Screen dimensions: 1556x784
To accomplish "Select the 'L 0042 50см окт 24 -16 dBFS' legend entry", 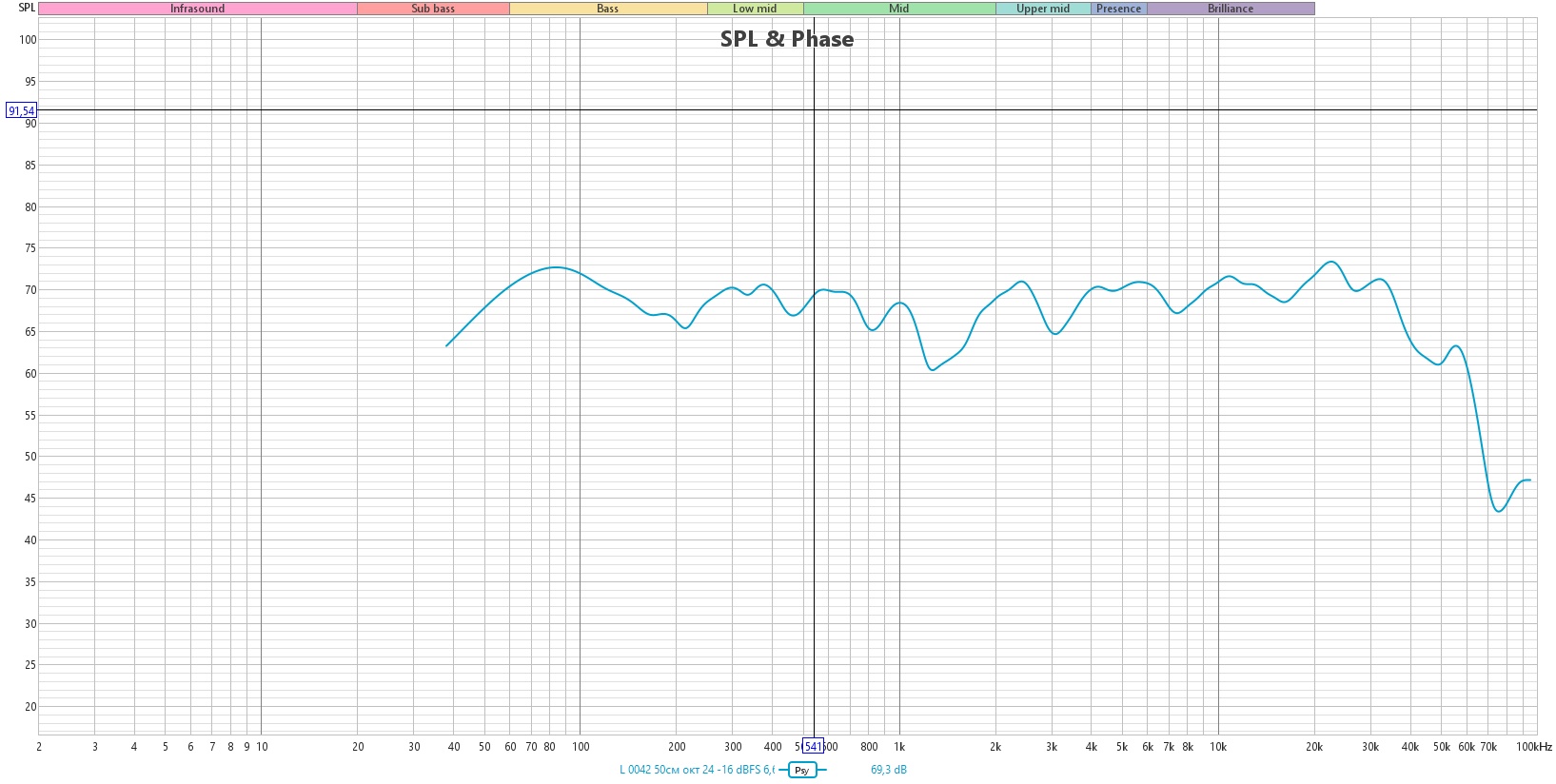I will (697, 770).
